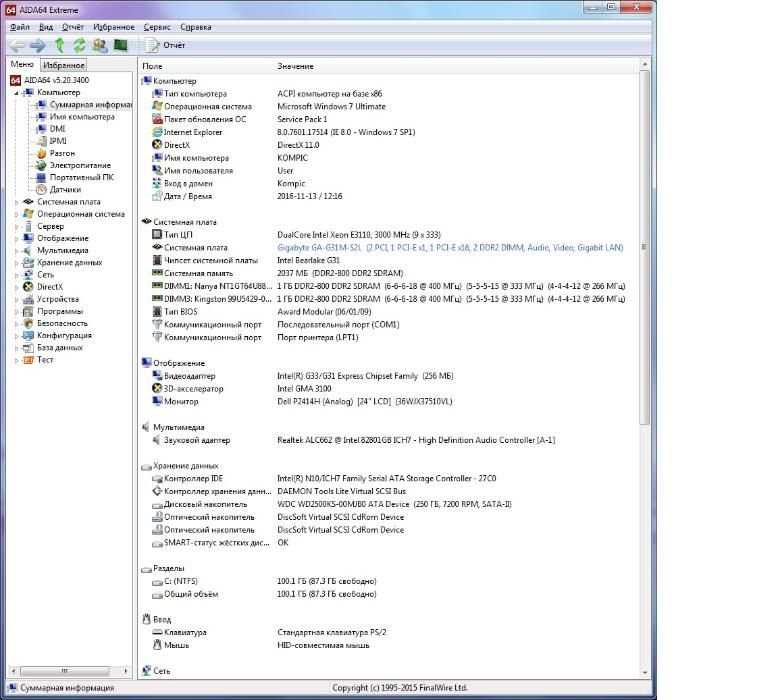This screenshot has width=778, height=700.
Task: Click the Конфигурация tree icon
Action: pyautogui.click(x=28, y=335)
